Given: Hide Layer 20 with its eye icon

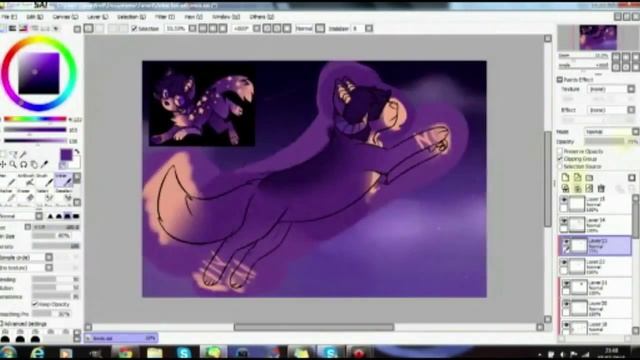Looking at the screenshot, I should (x=566, y=304).
